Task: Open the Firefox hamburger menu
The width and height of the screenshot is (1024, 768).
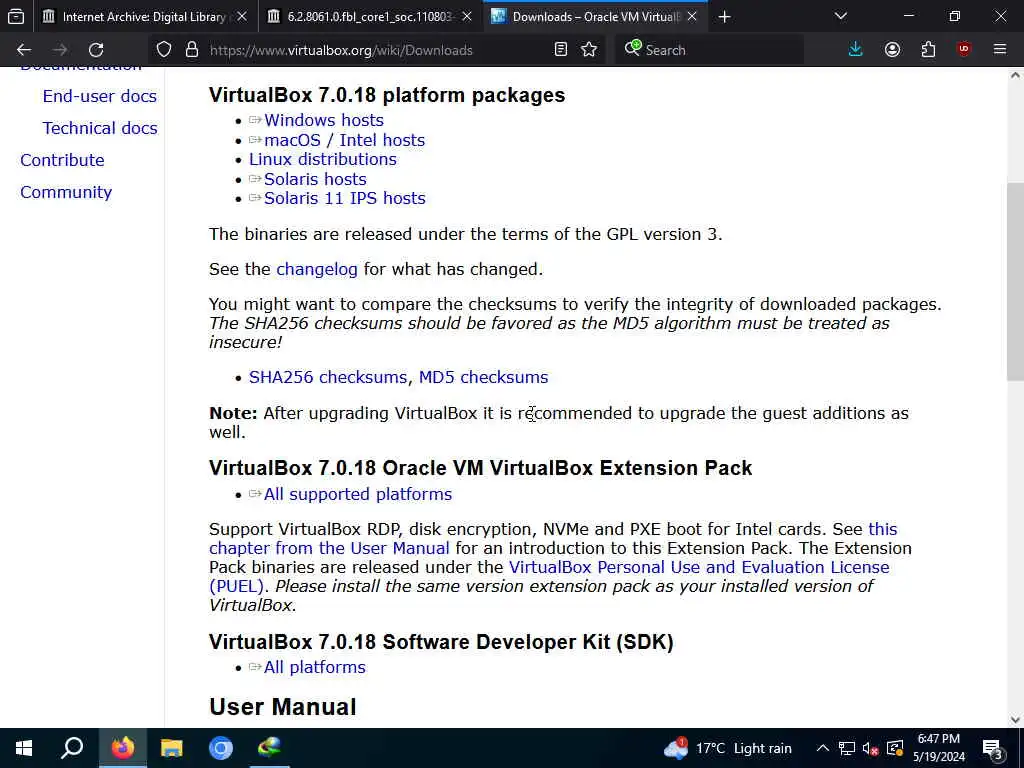Action: [1000, 50]
